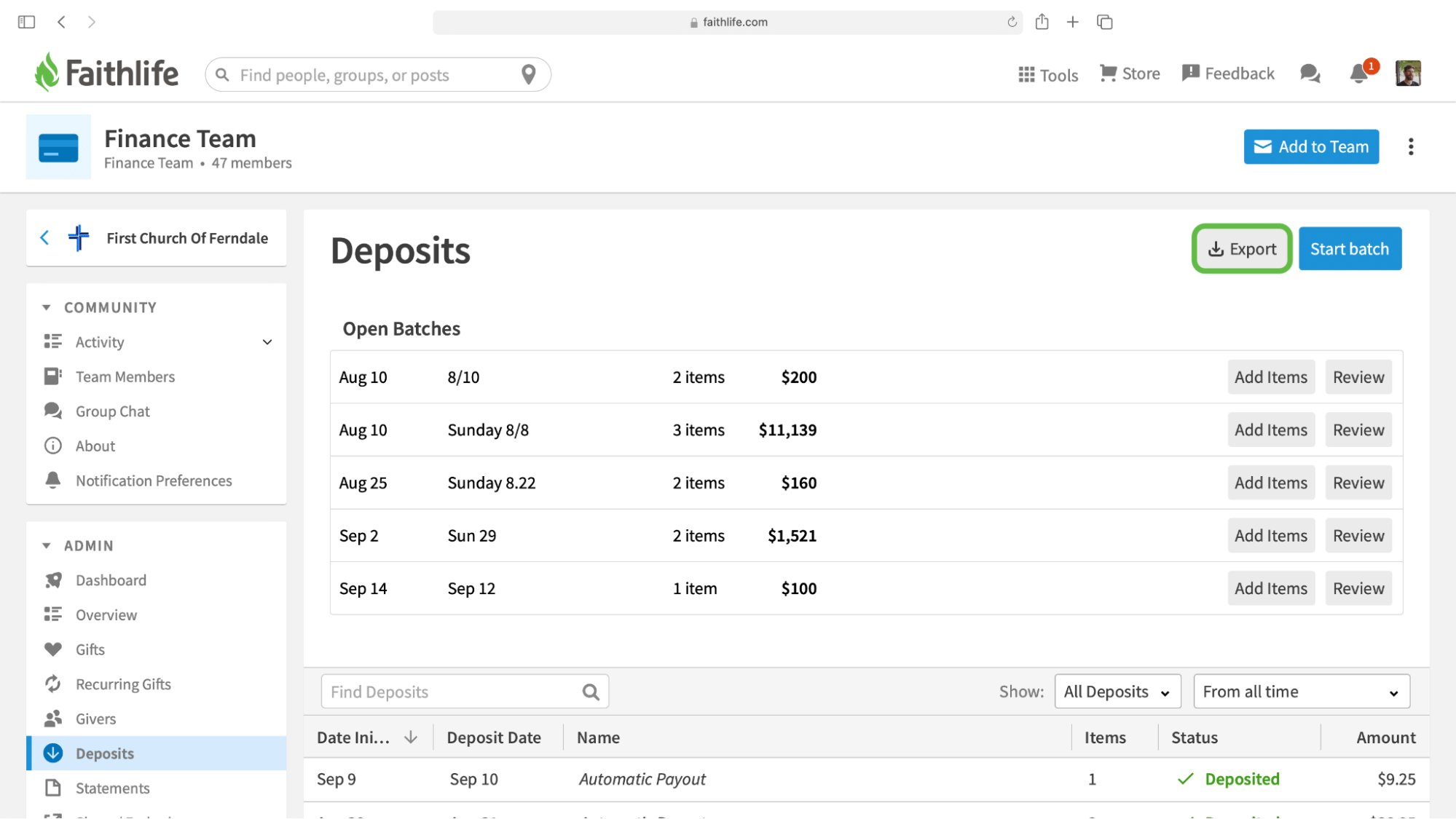
Task: Open a new Safari tab
Action: (x=1073, y=22)
